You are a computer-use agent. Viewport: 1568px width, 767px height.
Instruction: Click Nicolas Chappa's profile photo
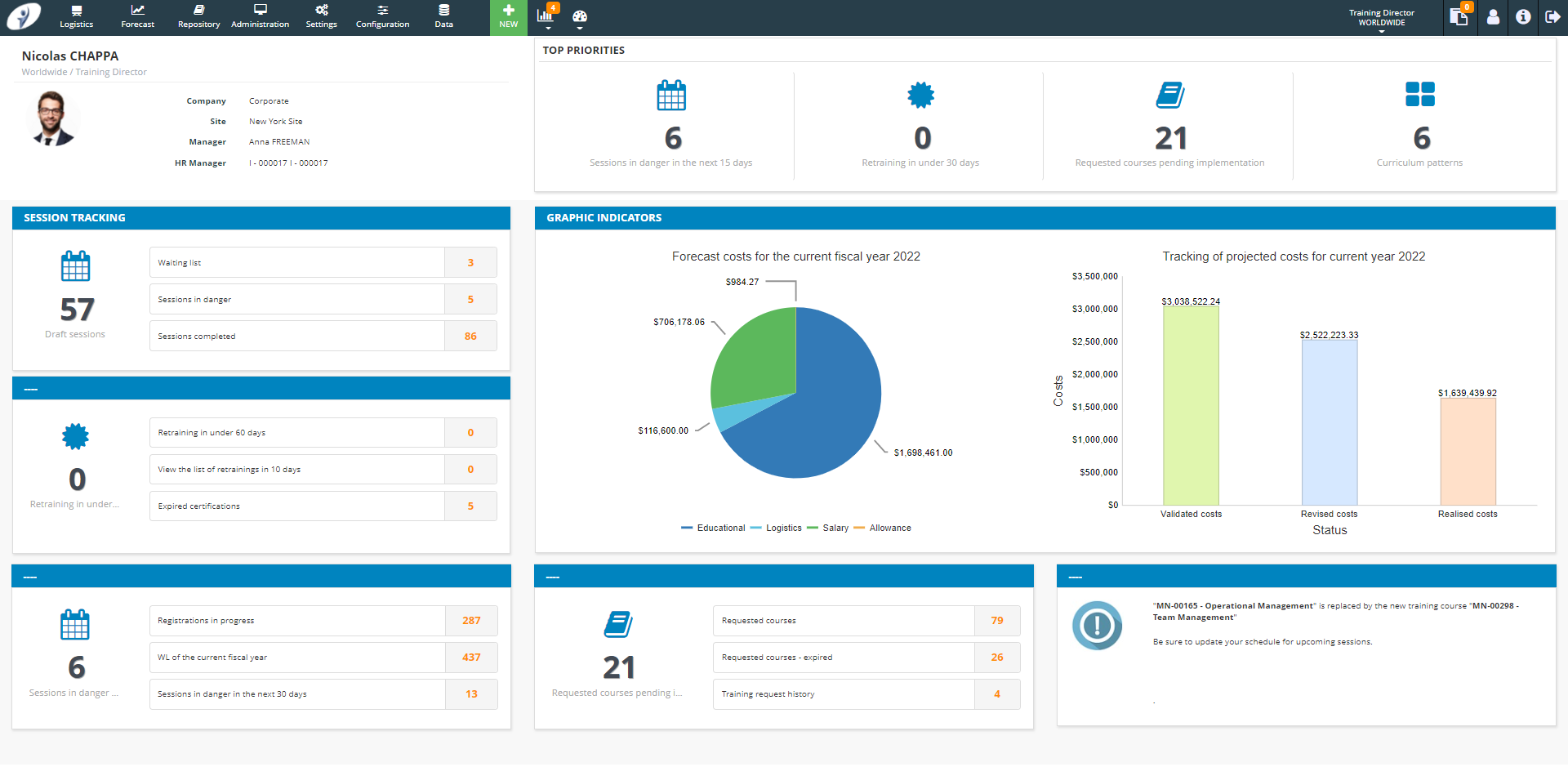point(52,118)
